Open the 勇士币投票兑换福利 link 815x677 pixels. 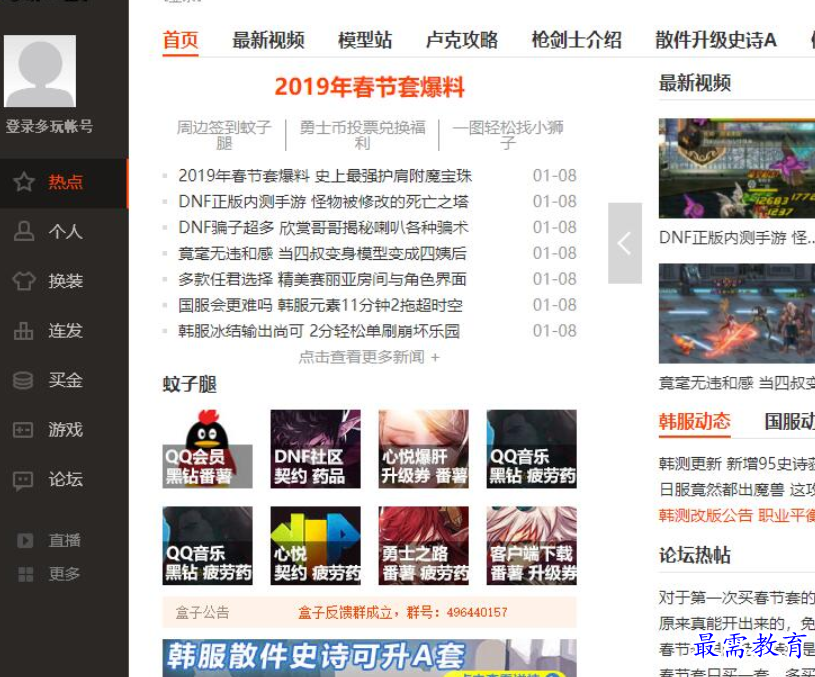tap(362, 135)
